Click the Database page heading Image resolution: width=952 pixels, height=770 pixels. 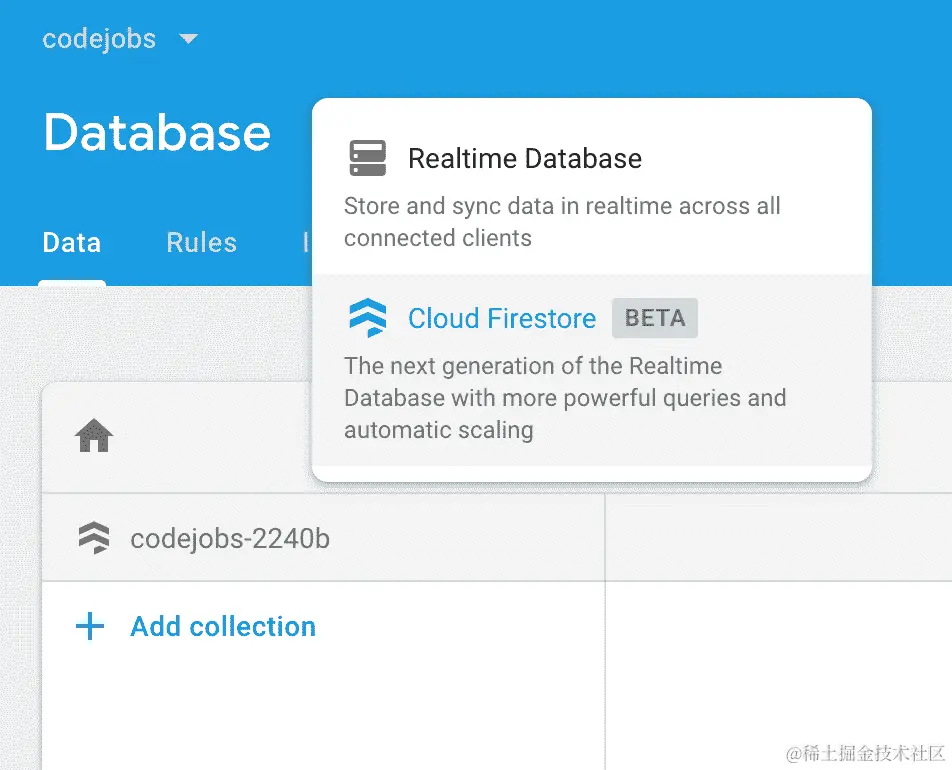pos(157,132)
